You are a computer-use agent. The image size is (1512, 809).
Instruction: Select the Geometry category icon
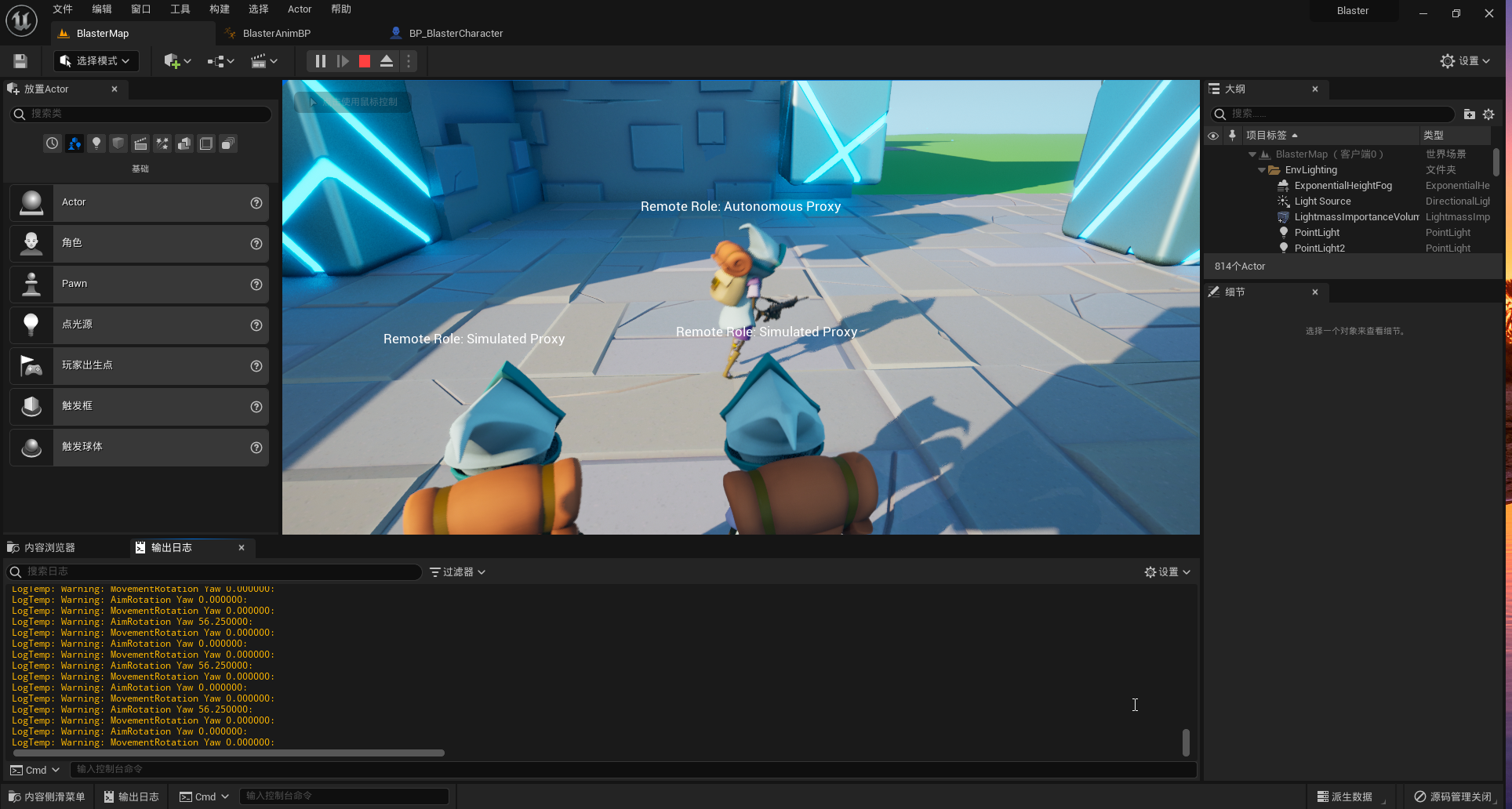[184, 143]
